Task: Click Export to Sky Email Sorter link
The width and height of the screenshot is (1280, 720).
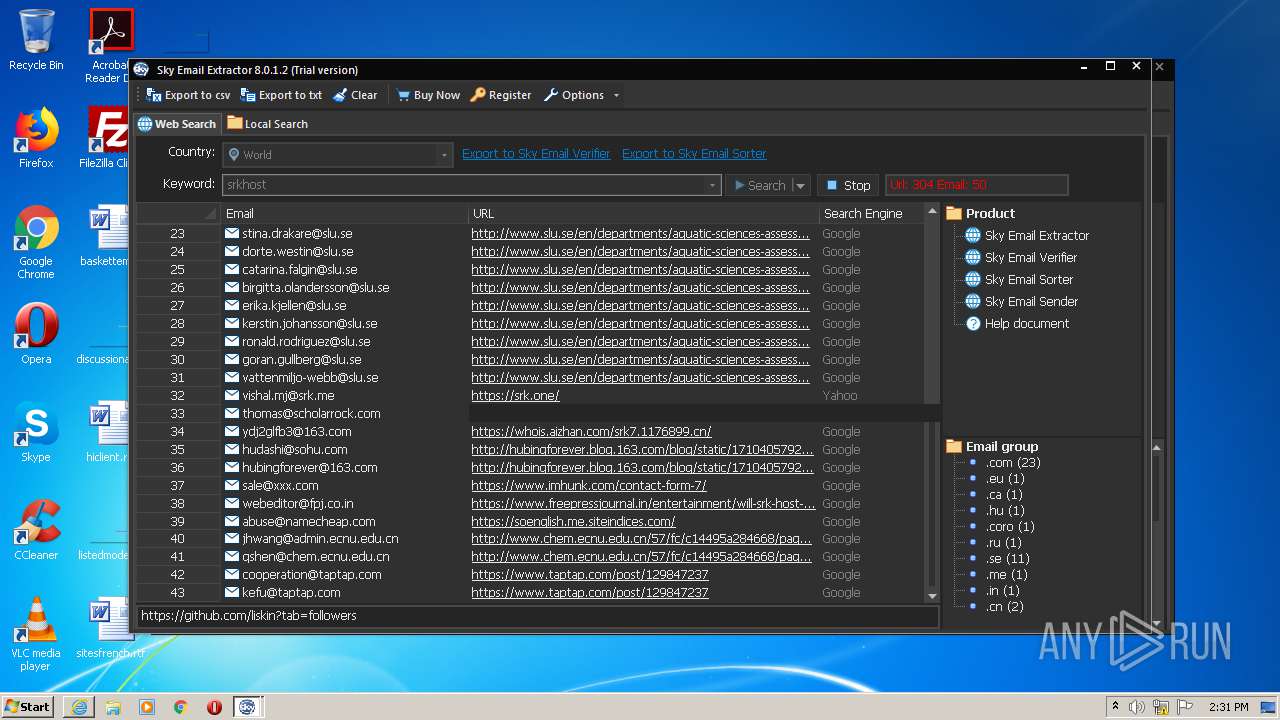Action: 694,154
